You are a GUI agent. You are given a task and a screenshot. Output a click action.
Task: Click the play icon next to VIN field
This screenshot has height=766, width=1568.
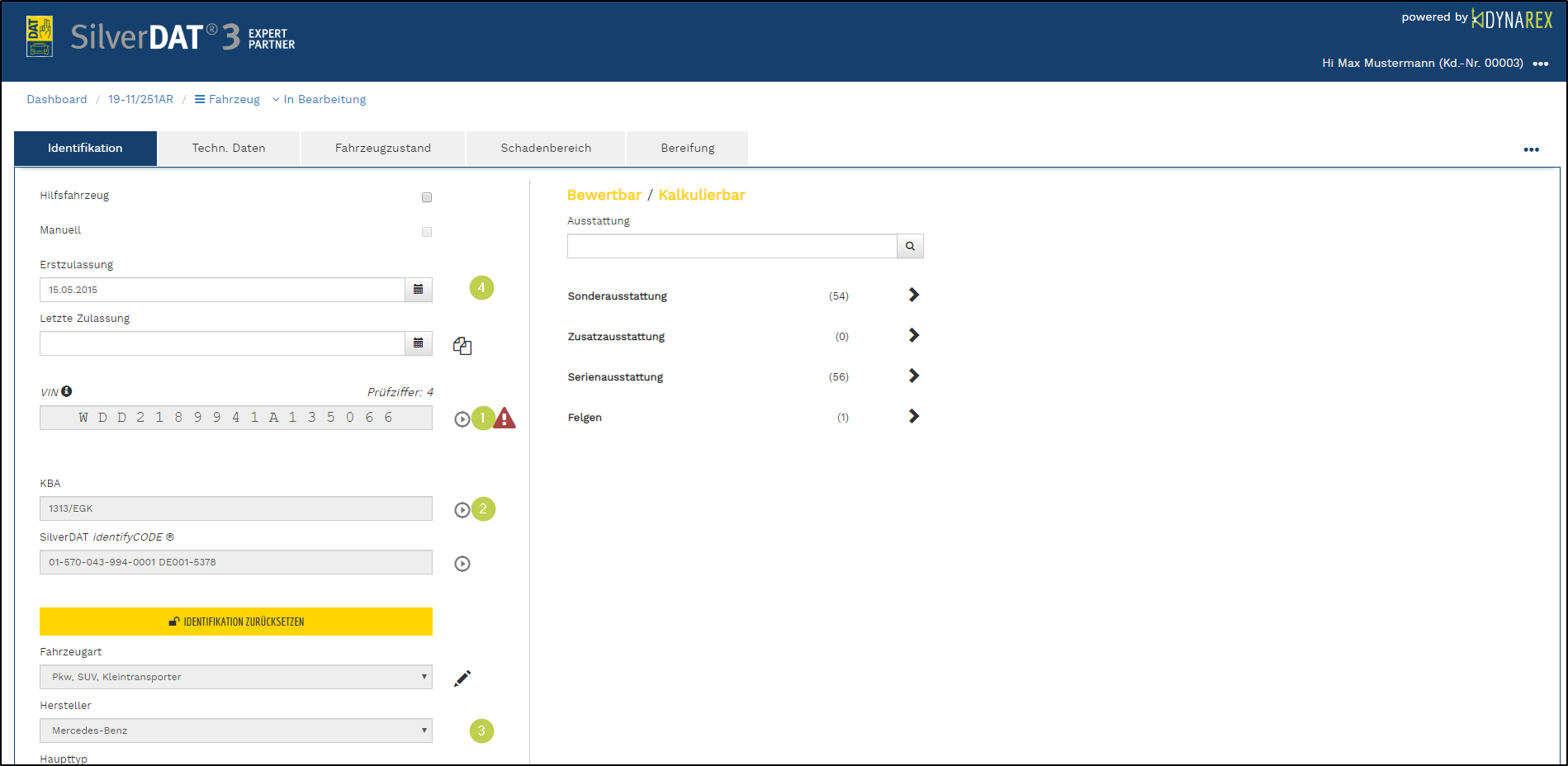click(x=462, y=419)
